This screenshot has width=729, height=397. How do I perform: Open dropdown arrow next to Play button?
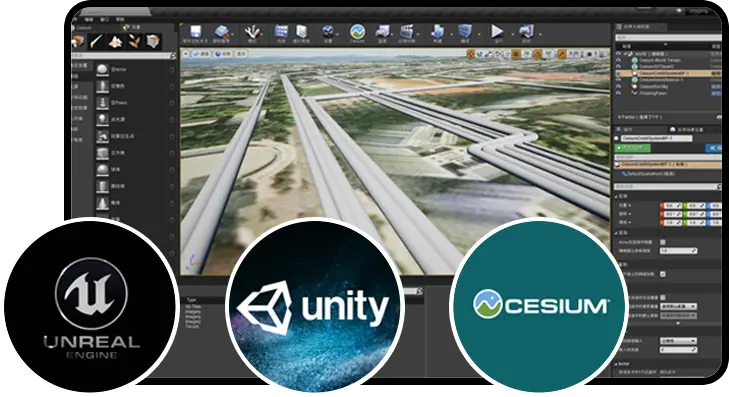511,34
